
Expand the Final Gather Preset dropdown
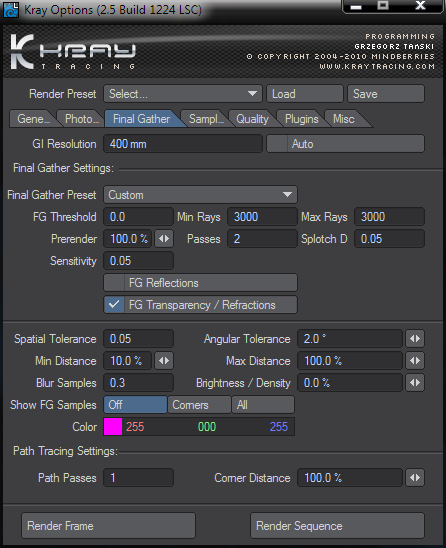coord(200,195)
